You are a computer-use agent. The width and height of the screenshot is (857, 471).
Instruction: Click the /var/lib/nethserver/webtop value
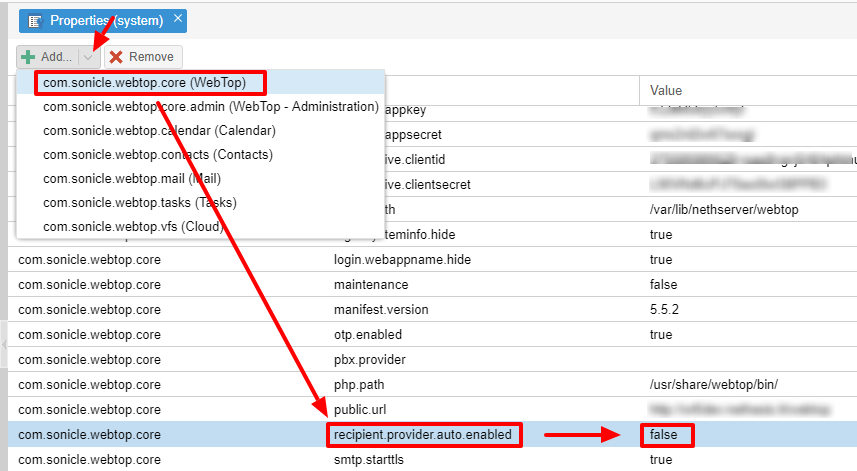tap(724, 210)
